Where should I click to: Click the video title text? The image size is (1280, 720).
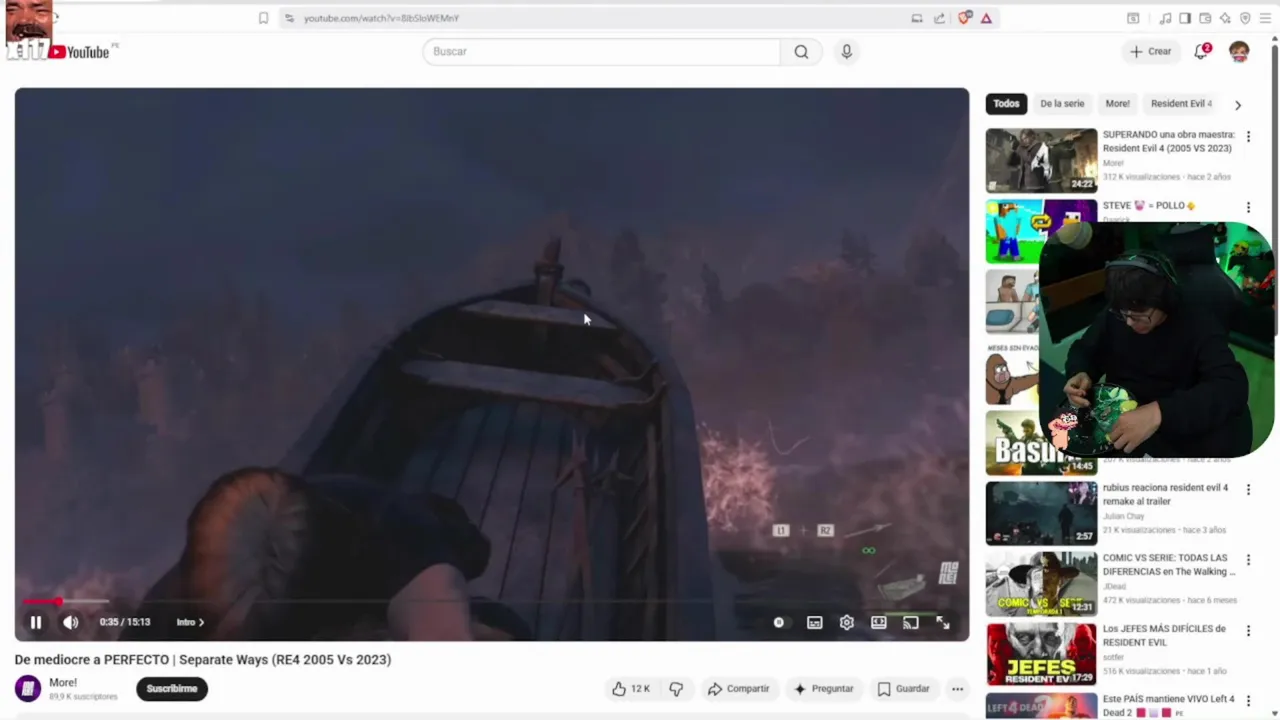click(x=203, y=660)
